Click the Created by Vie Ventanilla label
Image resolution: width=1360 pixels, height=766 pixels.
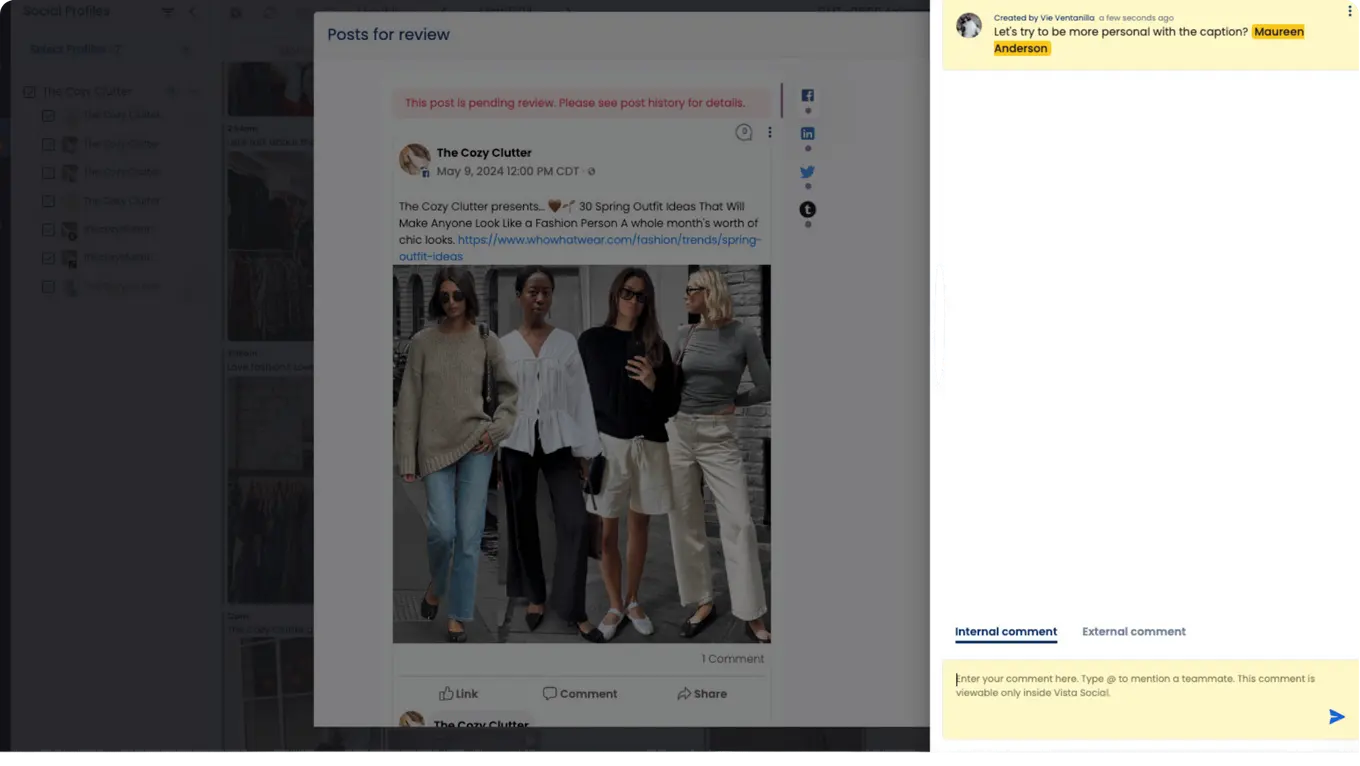(1044, 18)
